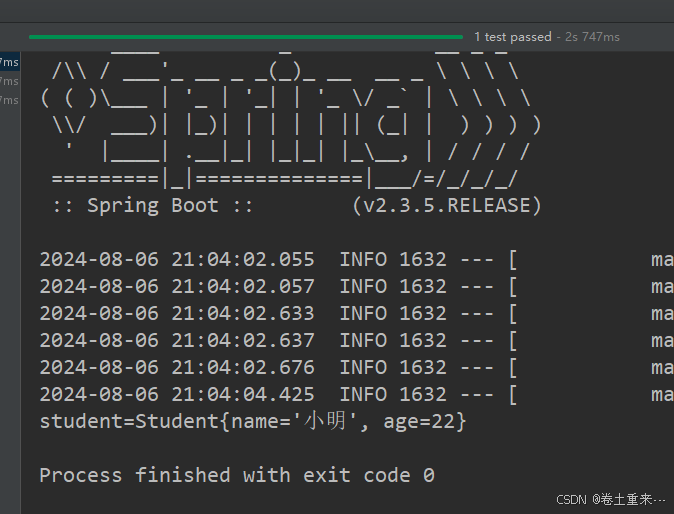Click the '2s 747ms' duration text
Screen dimensions: 674x514
pos(592,37)
